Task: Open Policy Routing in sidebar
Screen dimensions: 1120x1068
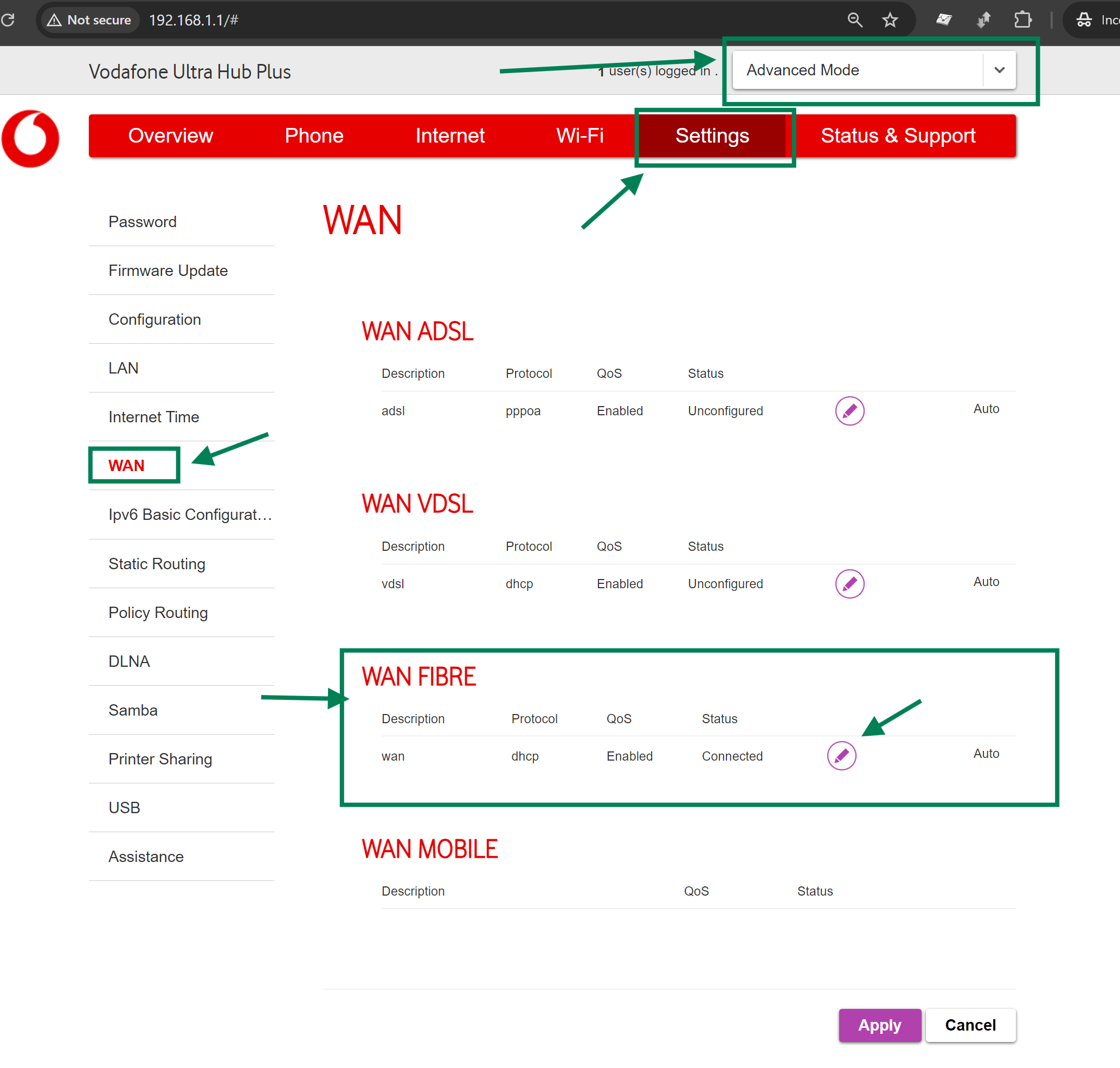Action: coord(181,613)
